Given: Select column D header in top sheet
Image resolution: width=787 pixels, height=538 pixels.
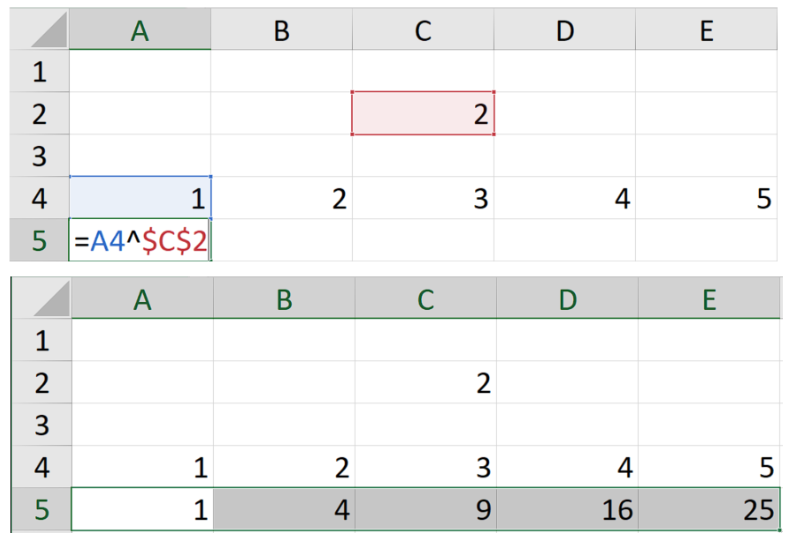Looking at the screenshot, I should click(x=565, y=30).
